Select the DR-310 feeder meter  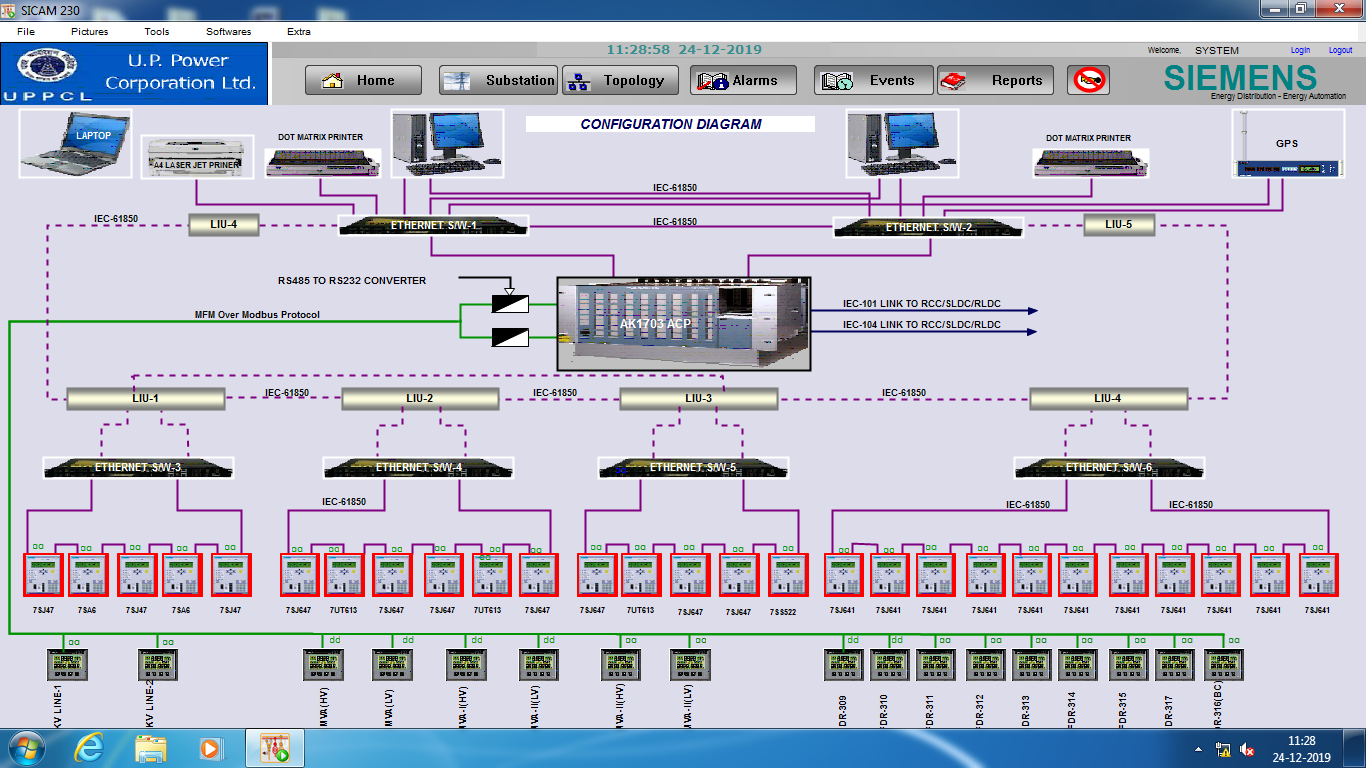[x=889, y=666]
